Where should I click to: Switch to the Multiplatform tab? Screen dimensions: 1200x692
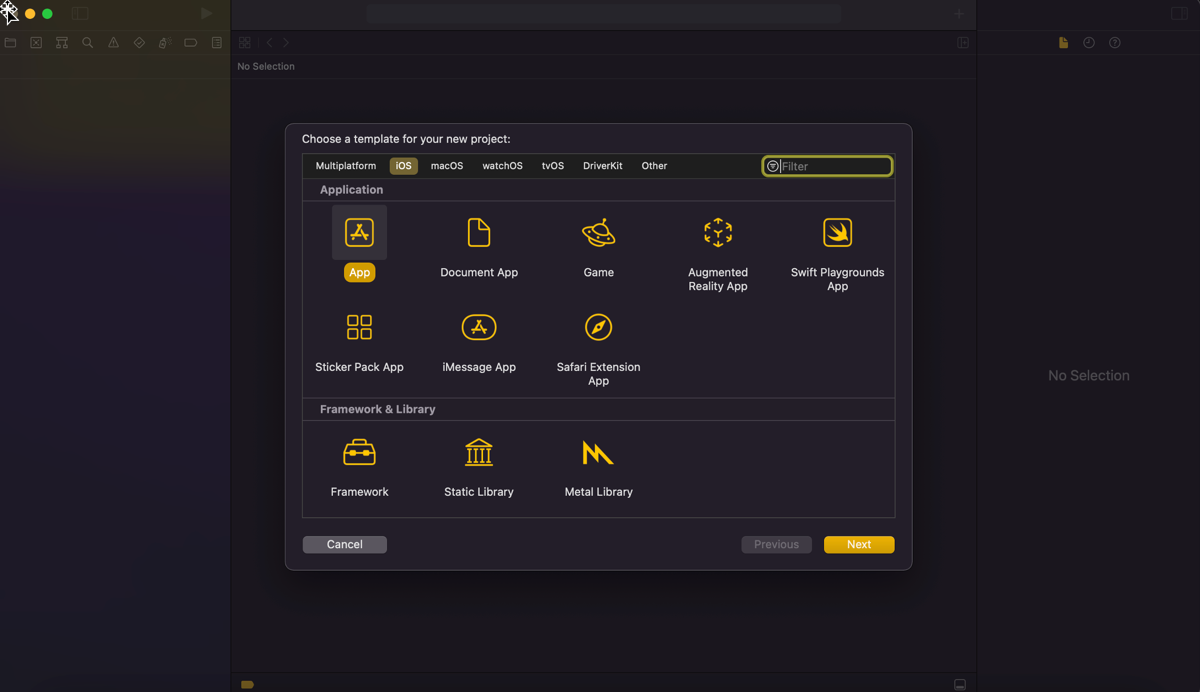(x=346, y=166)
